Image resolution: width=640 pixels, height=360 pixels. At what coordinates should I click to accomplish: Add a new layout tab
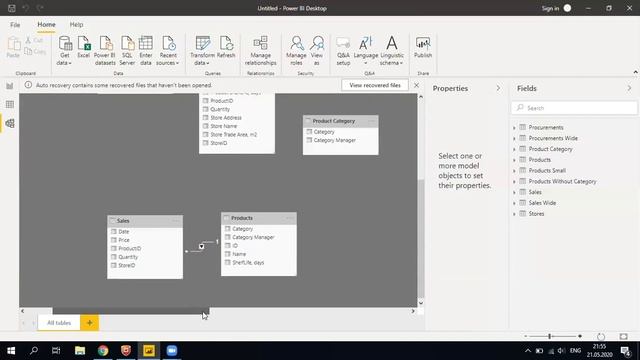click(x=89, y=323)
